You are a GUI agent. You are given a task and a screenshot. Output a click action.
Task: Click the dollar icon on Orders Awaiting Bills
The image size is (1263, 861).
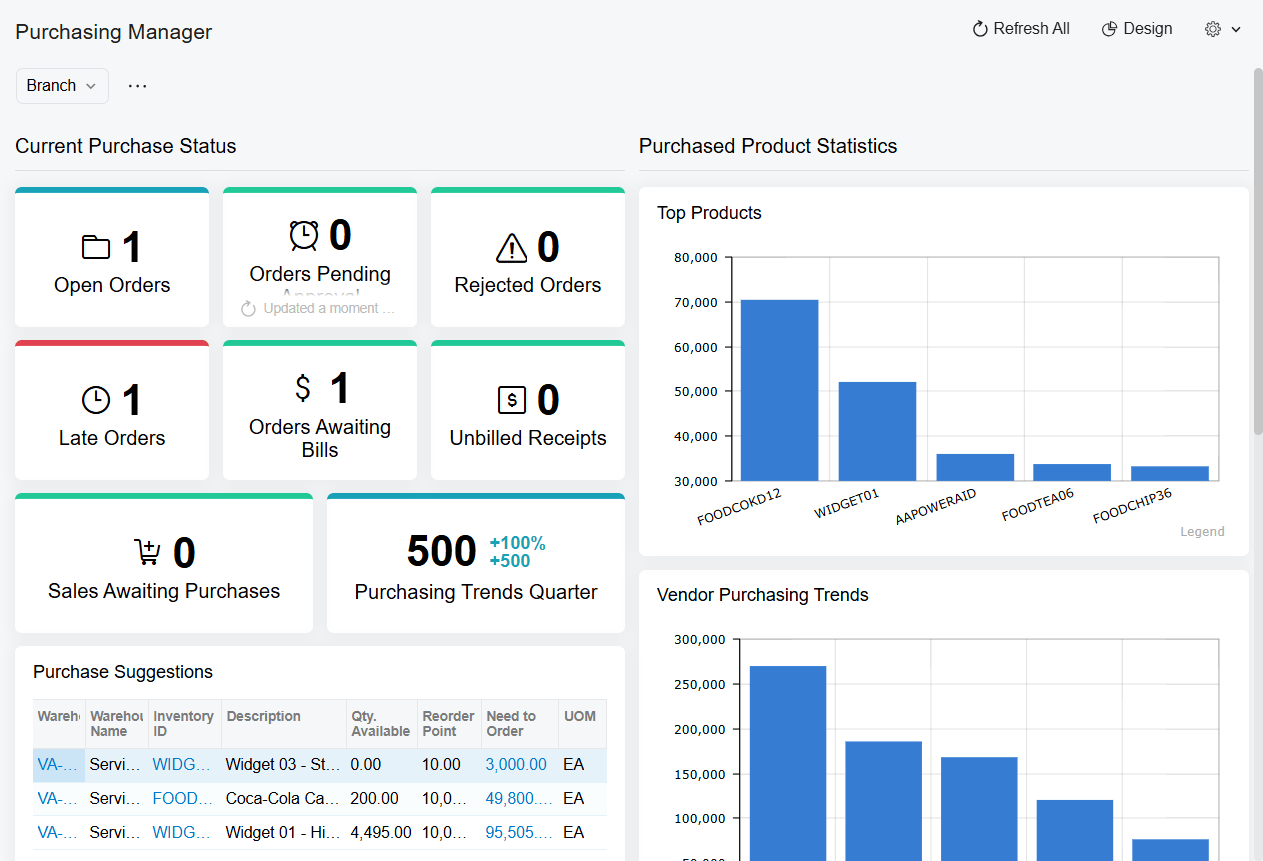304,388
